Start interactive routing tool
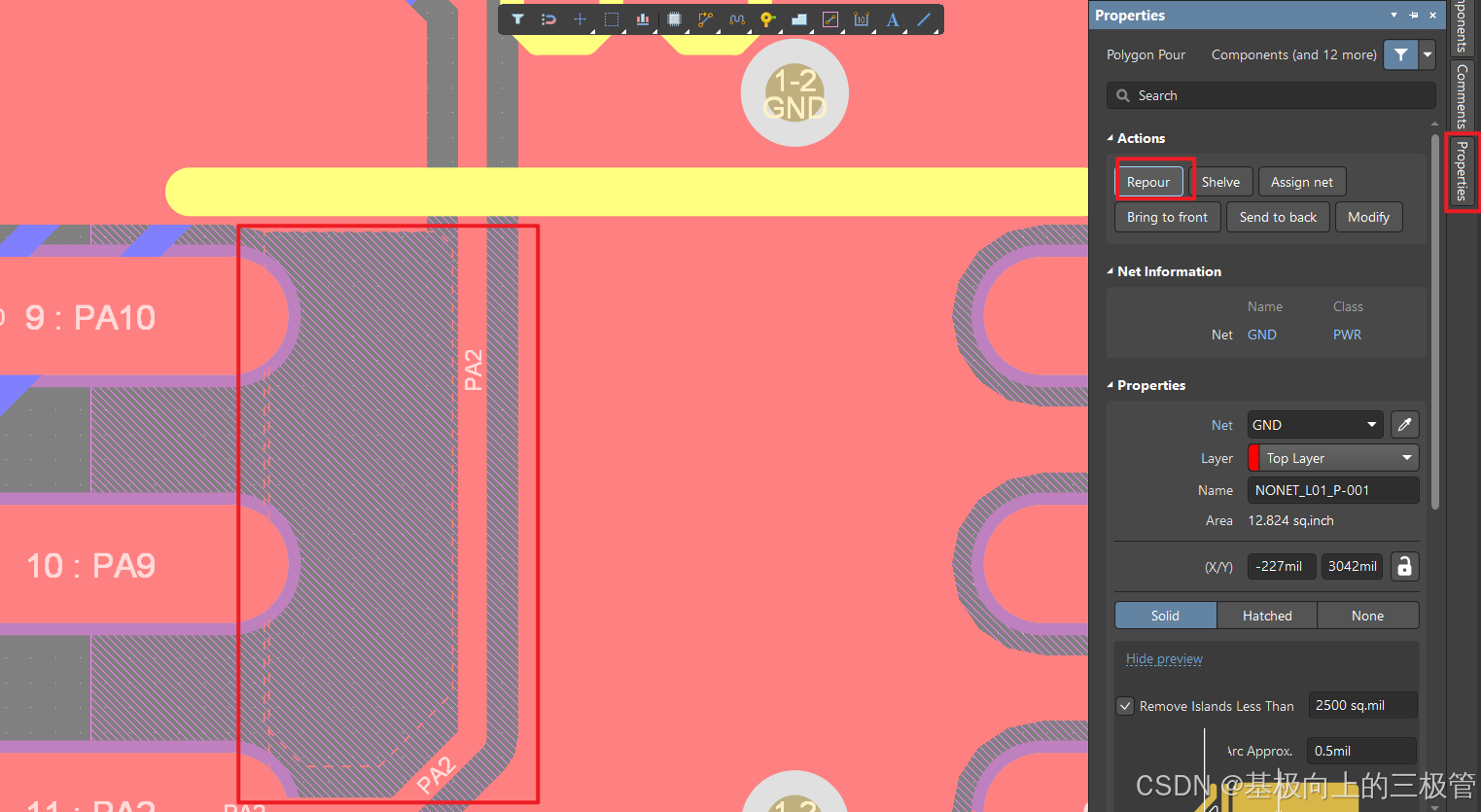Image resolution: width=1481 pixels, height=812 pixels. [705, 19]
